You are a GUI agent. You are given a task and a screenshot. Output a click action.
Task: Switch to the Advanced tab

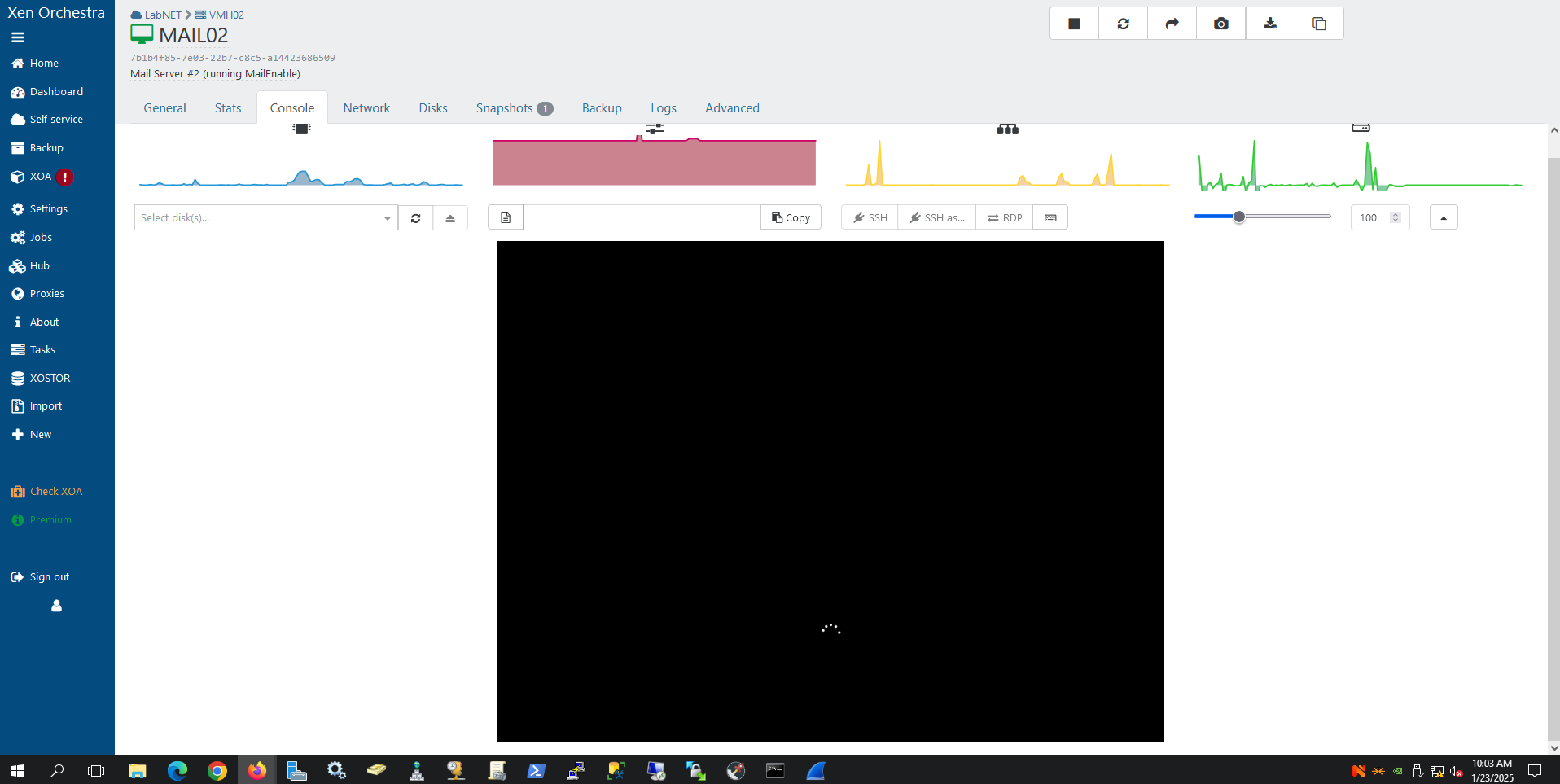732,108
